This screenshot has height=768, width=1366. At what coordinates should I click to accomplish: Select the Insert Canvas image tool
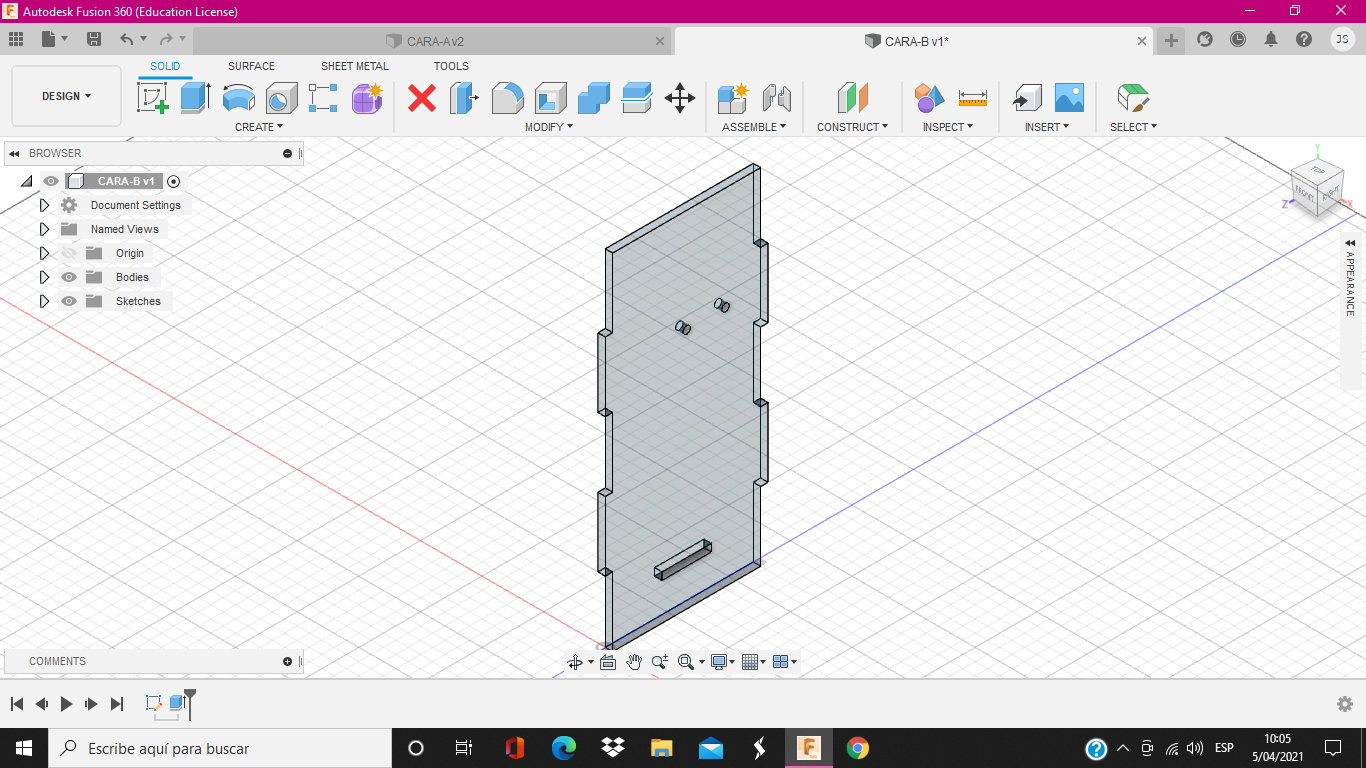click(x=1069, y=98)
